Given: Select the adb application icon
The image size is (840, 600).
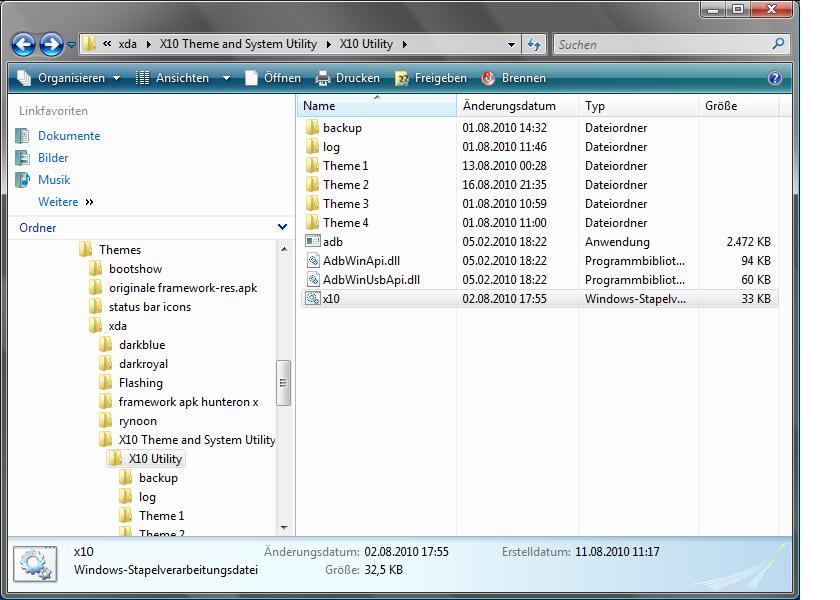Looking at the screenshot, I should [312, 242].
